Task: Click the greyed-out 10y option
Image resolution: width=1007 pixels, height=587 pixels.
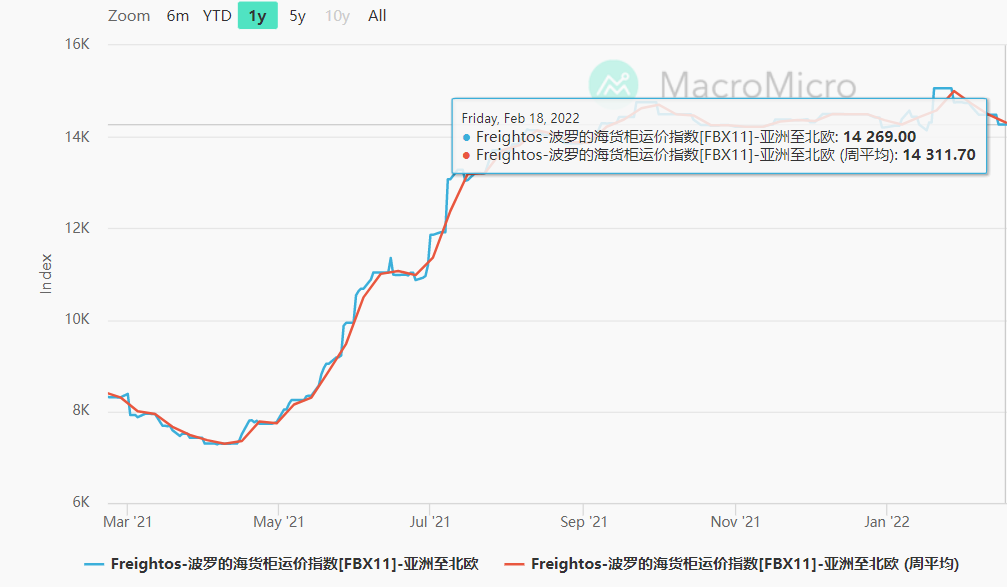Action: [336, 16]
